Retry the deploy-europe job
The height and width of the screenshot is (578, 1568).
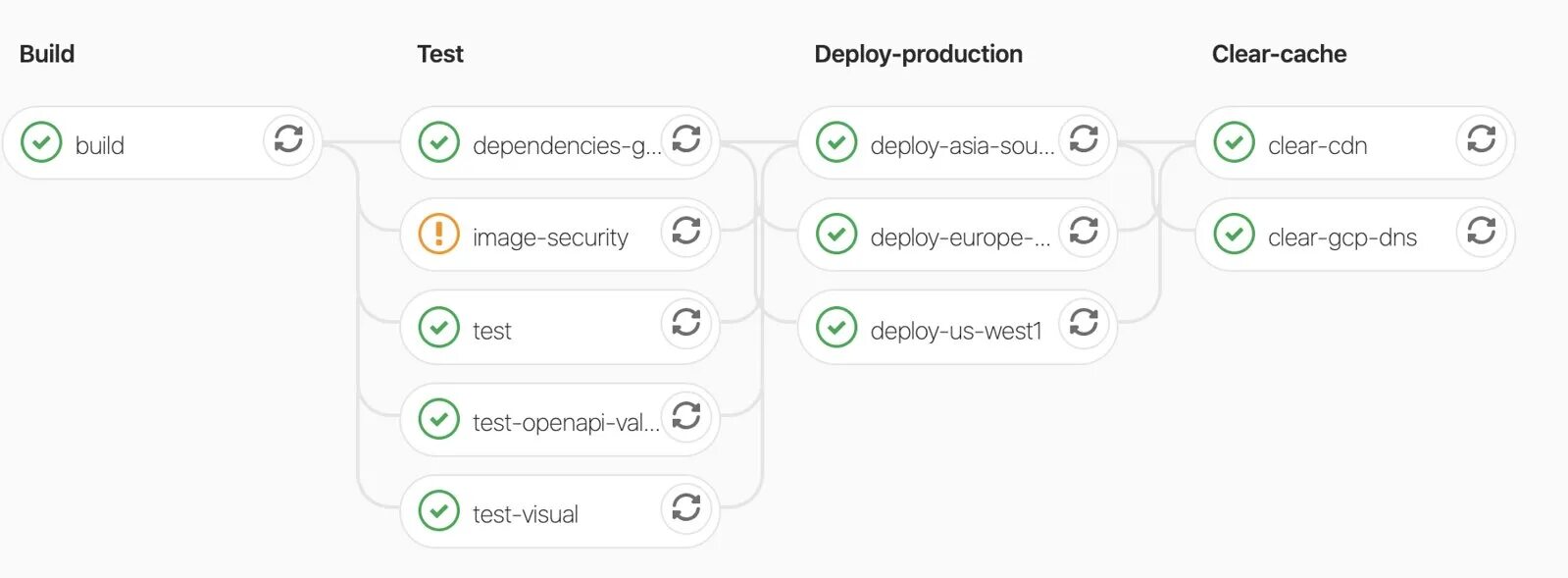pyautogui.click(x=1084, y=231)
